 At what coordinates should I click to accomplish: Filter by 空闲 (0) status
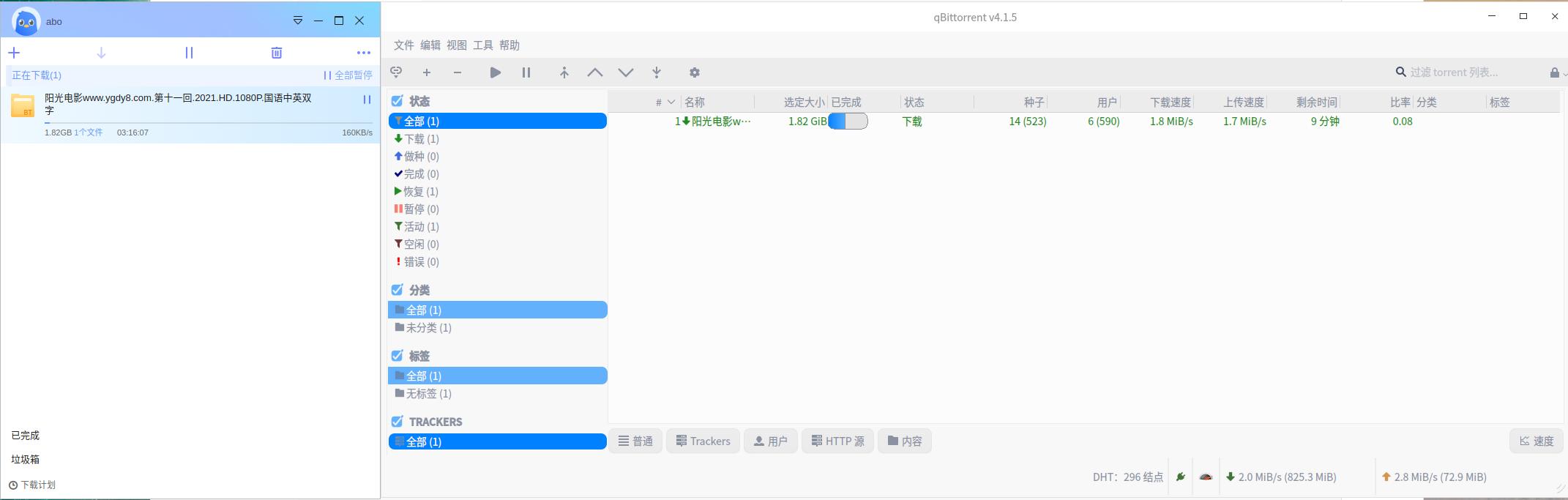pyautogui.click(x=498, y=245)
